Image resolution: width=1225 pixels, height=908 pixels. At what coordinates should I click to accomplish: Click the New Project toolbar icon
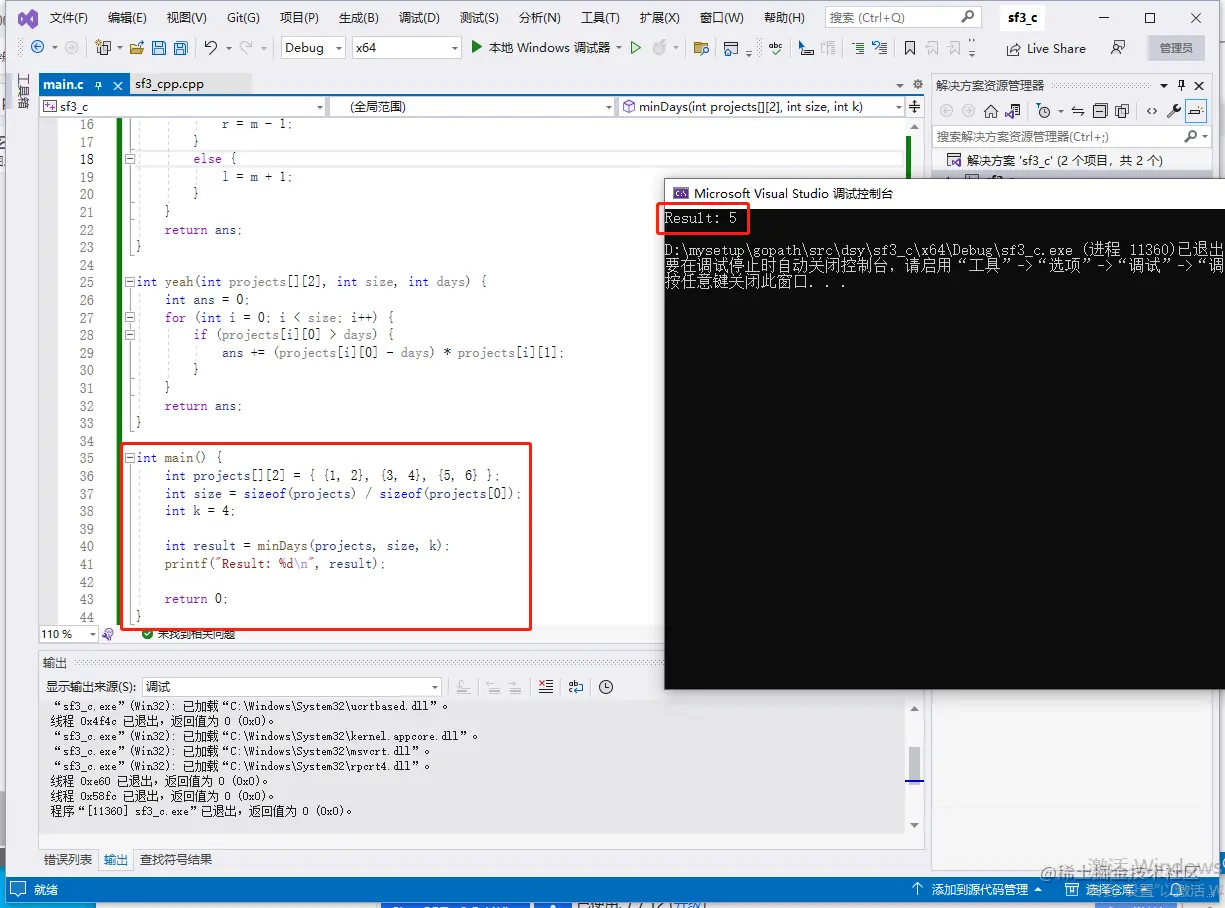102,47
